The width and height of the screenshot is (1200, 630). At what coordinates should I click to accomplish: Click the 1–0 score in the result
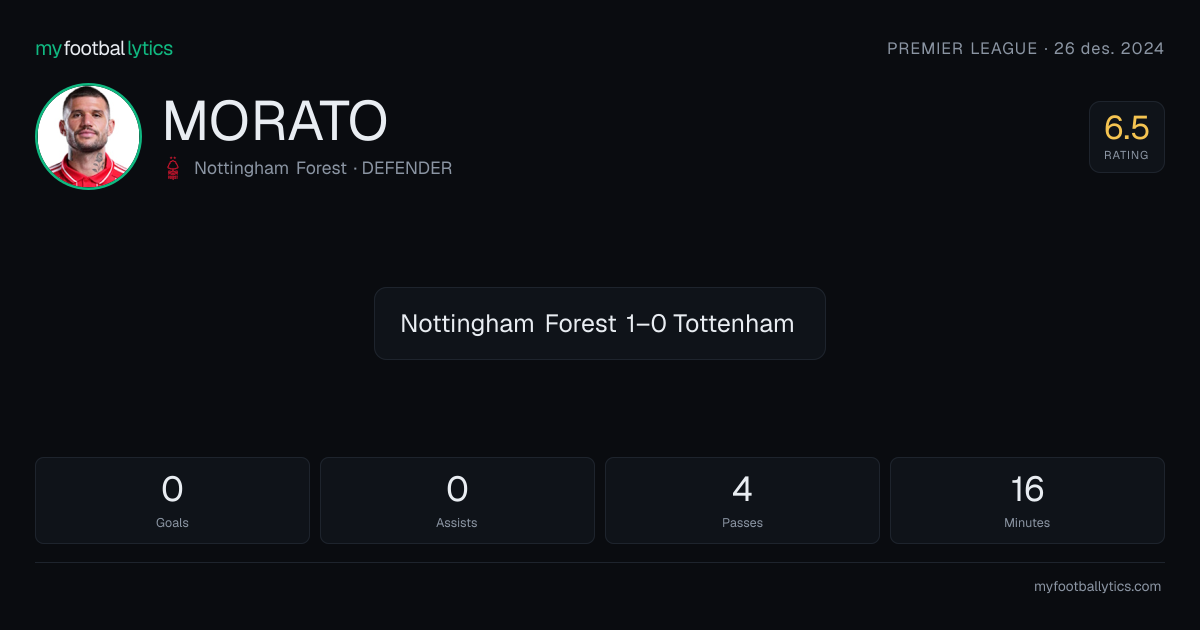tap(646, 323)
